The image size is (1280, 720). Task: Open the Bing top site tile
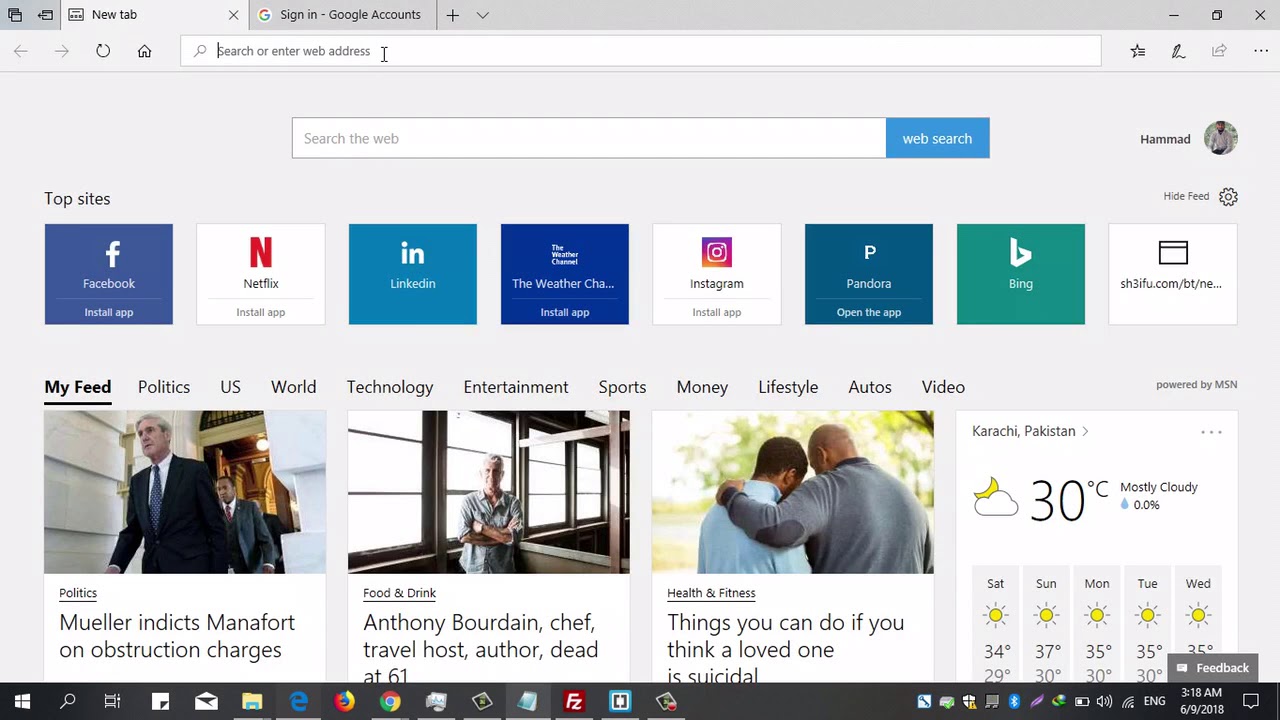[x=1020, y=274]
